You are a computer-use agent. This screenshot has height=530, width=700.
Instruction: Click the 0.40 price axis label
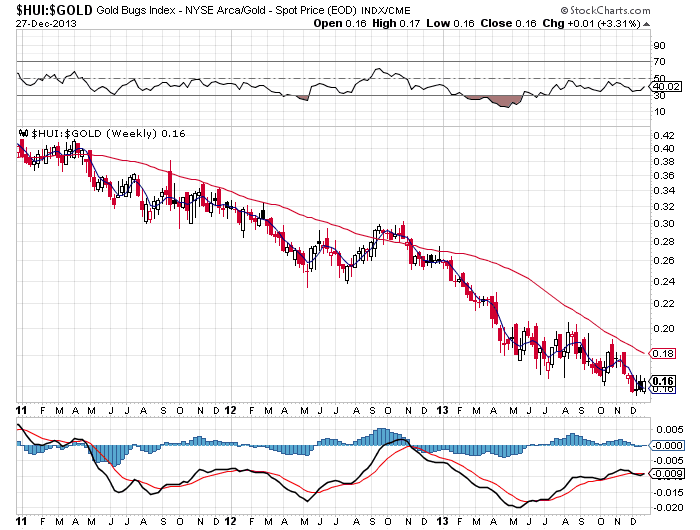pyautogui.click(x=664, y=149)
